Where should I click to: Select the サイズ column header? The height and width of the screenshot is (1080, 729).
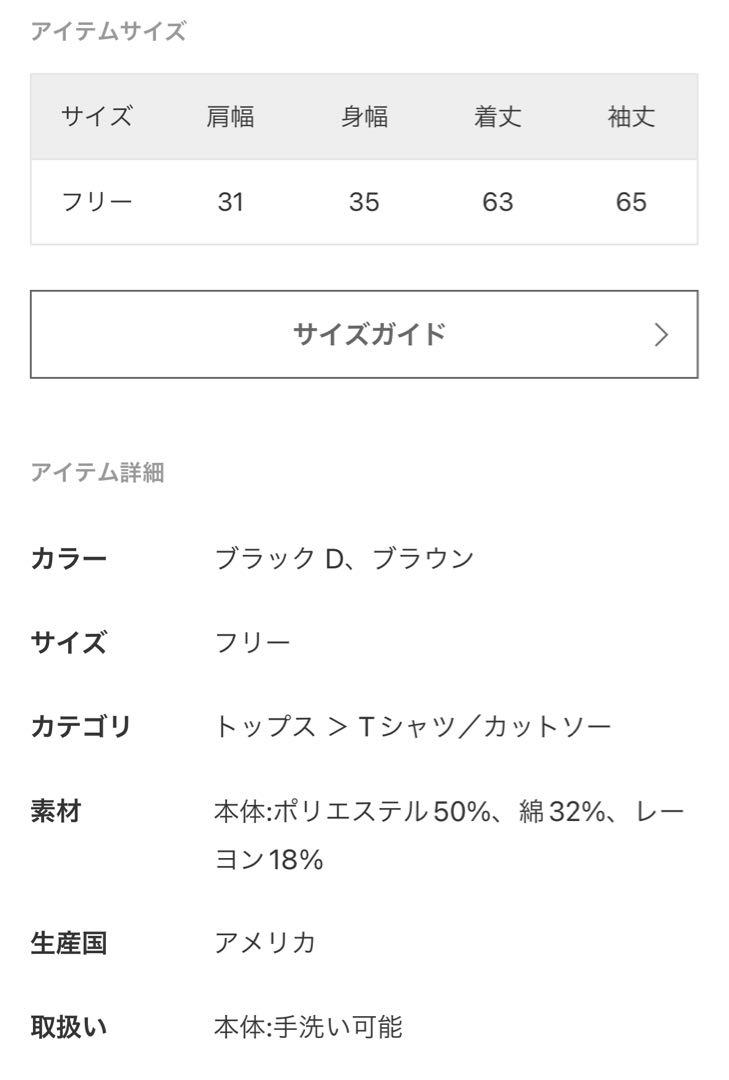pyautogui.click(x=96, y=116)
